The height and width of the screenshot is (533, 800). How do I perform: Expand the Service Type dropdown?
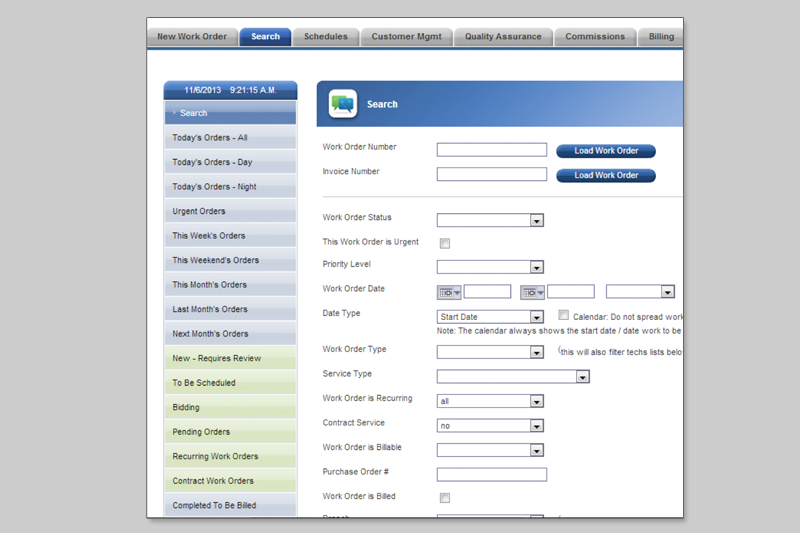point(582,377)
